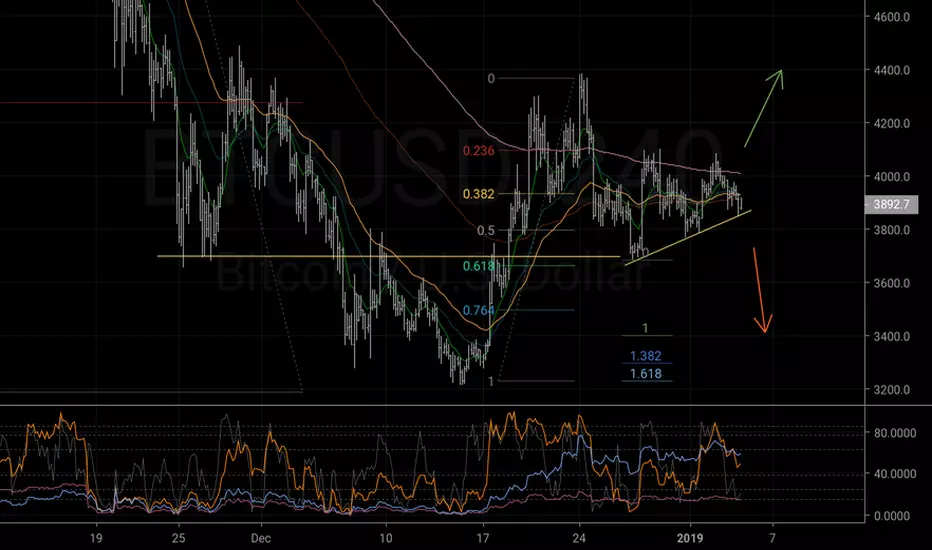Click the 4200.0 price axis value
This screenshot has width=932, height=550.
[892, 124]
